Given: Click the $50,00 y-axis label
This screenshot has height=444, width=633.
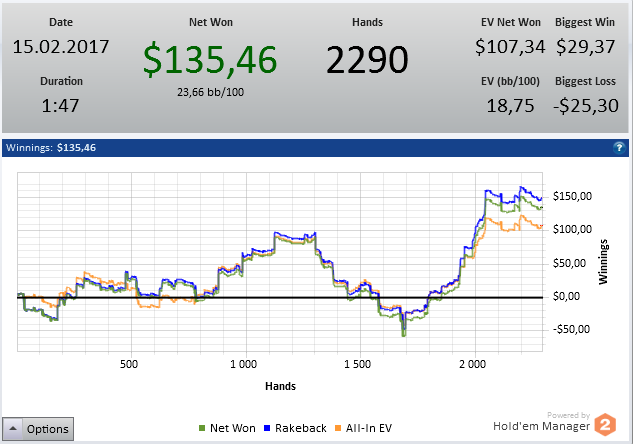Looking at the screenshot, I should point(569,263).
